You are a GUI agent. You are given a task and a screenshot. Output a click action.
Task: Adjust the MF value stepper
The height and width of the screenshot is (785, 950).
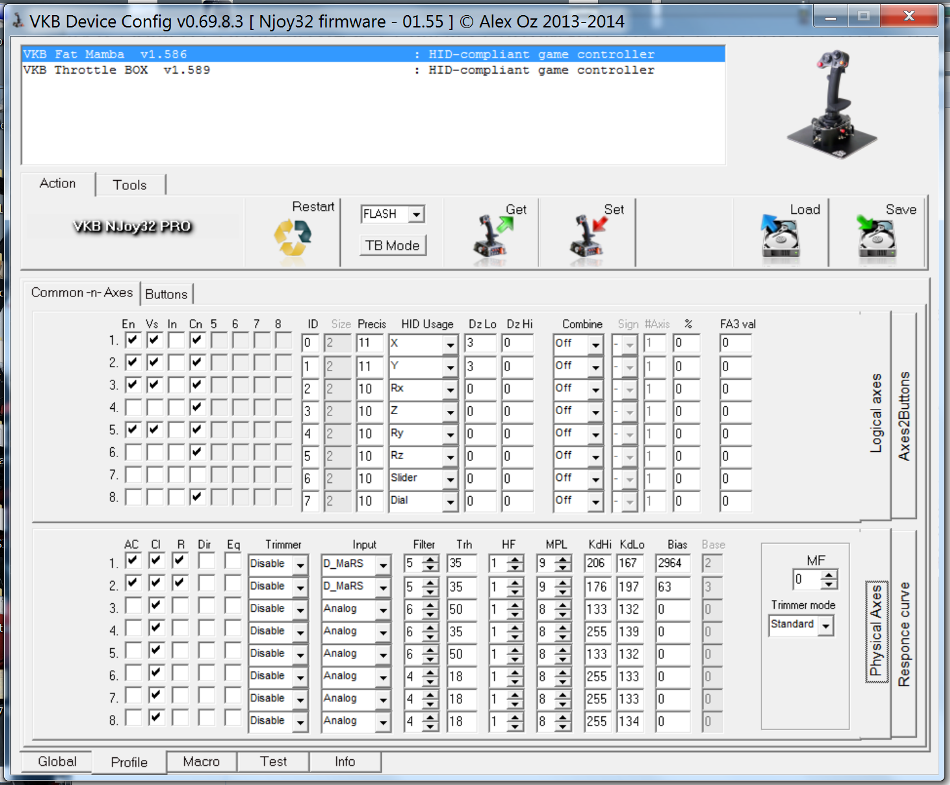(x=829, y=579)
